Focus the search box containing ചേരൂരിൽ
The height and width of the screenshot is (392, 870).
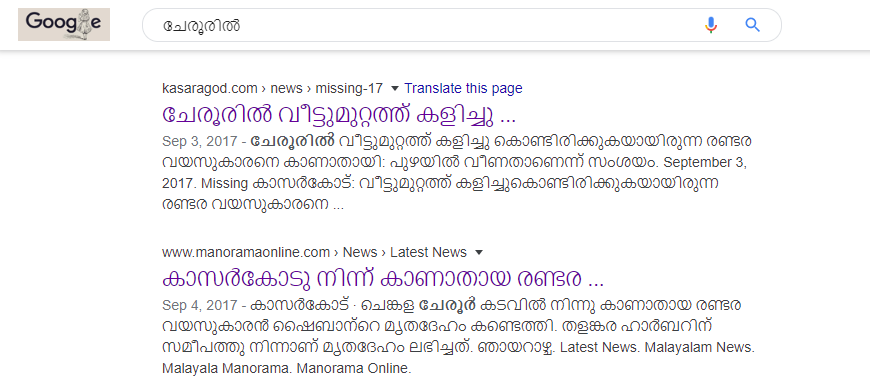click(422, 26)
